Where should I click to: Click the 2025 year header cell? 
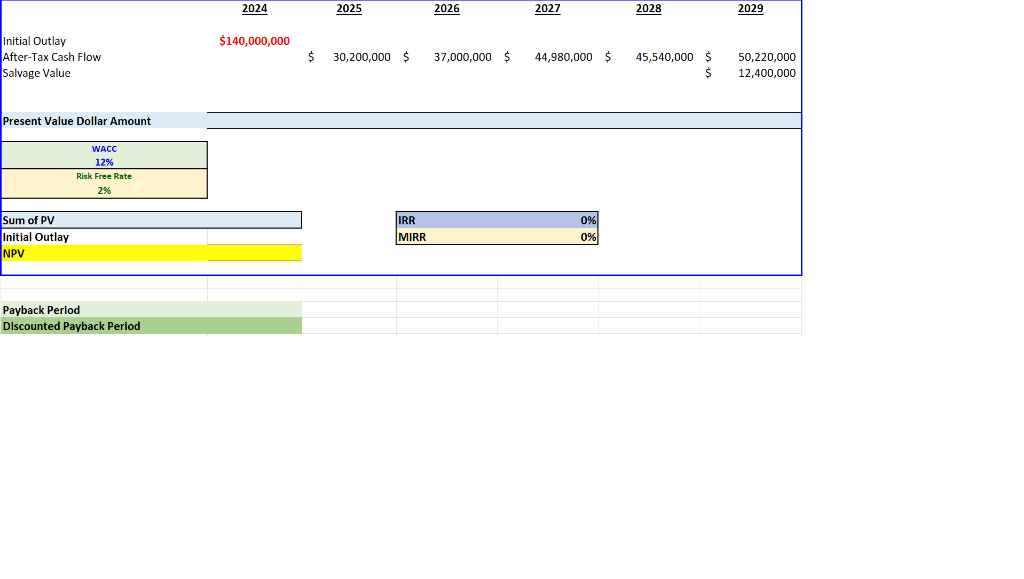coord(348,9)
